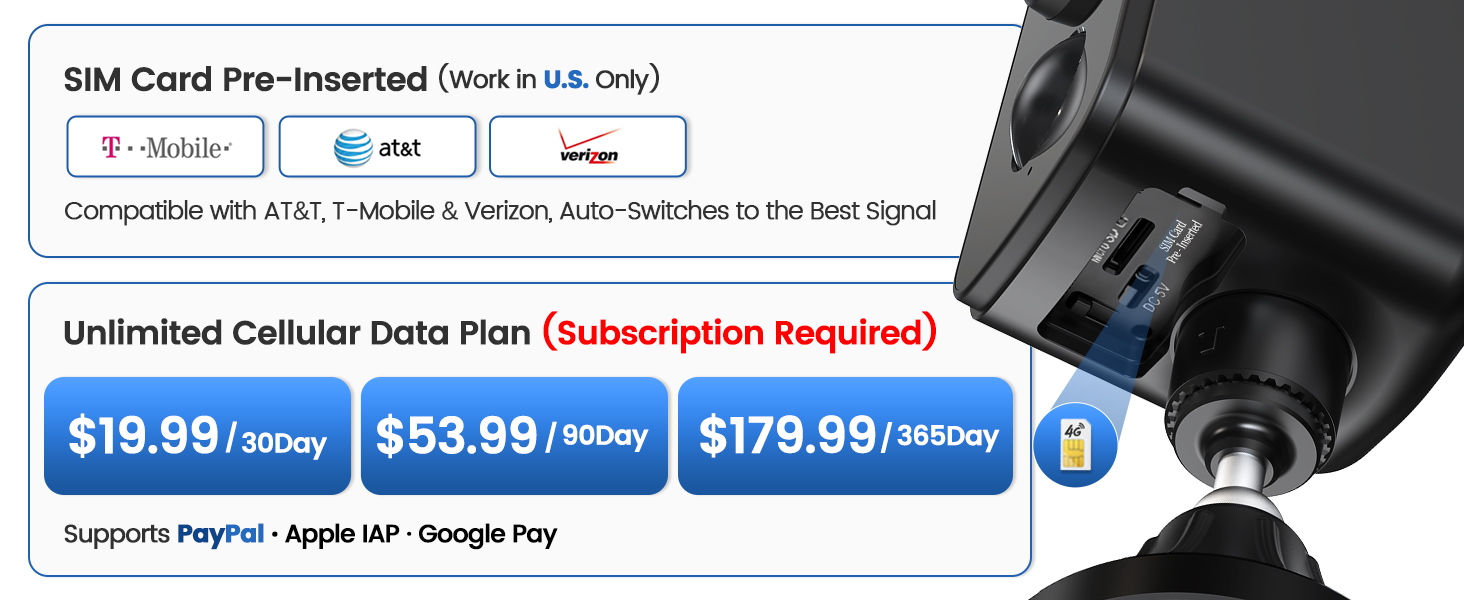Click the red Subscription Required notice

pyautogui.click(x=739, y=332)
